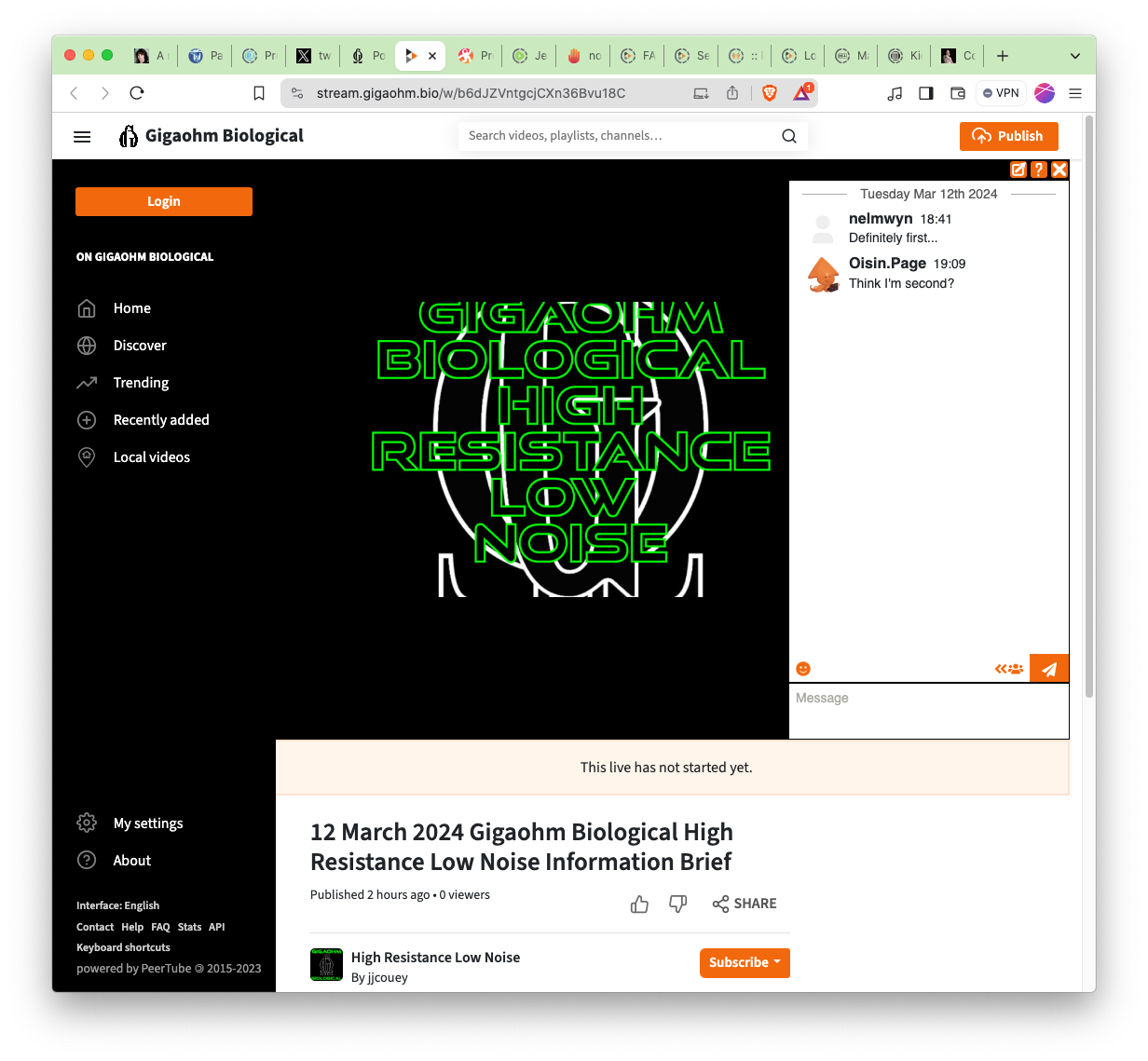
Task: Dislike the video with thumbs down
Action: coord(678,904)
